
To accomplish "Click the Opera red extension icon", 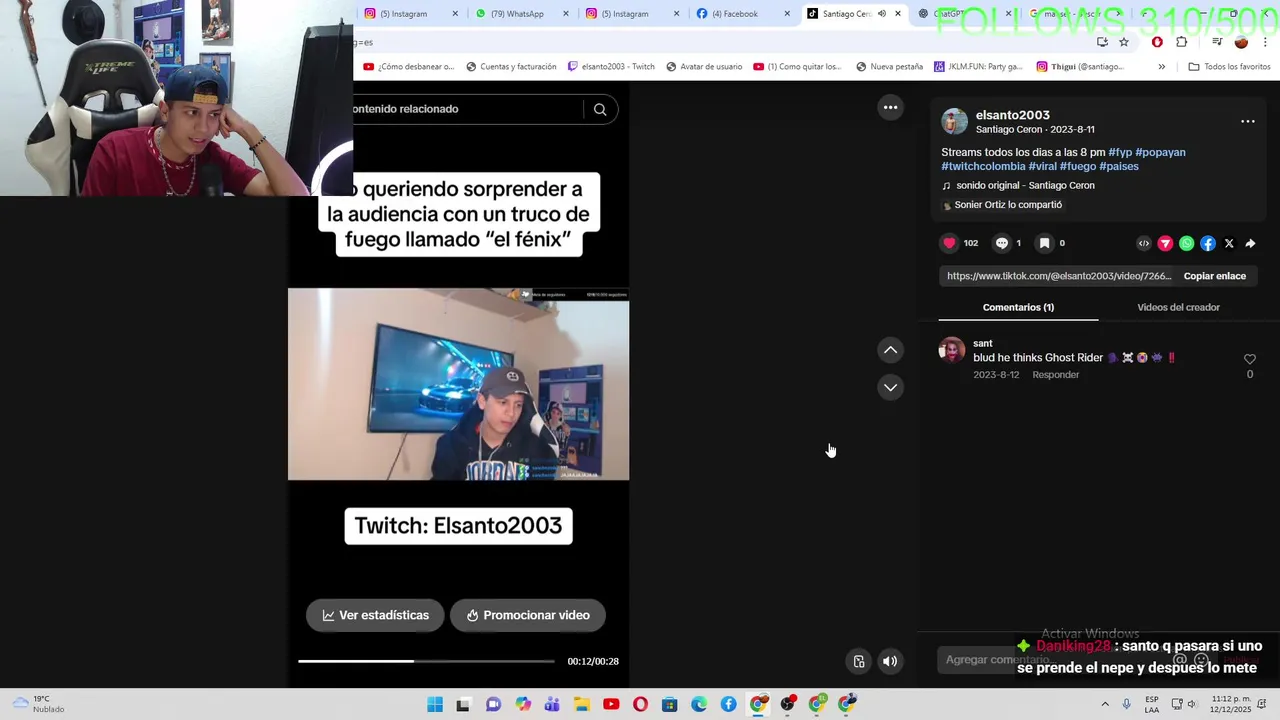I will 1157,42.
